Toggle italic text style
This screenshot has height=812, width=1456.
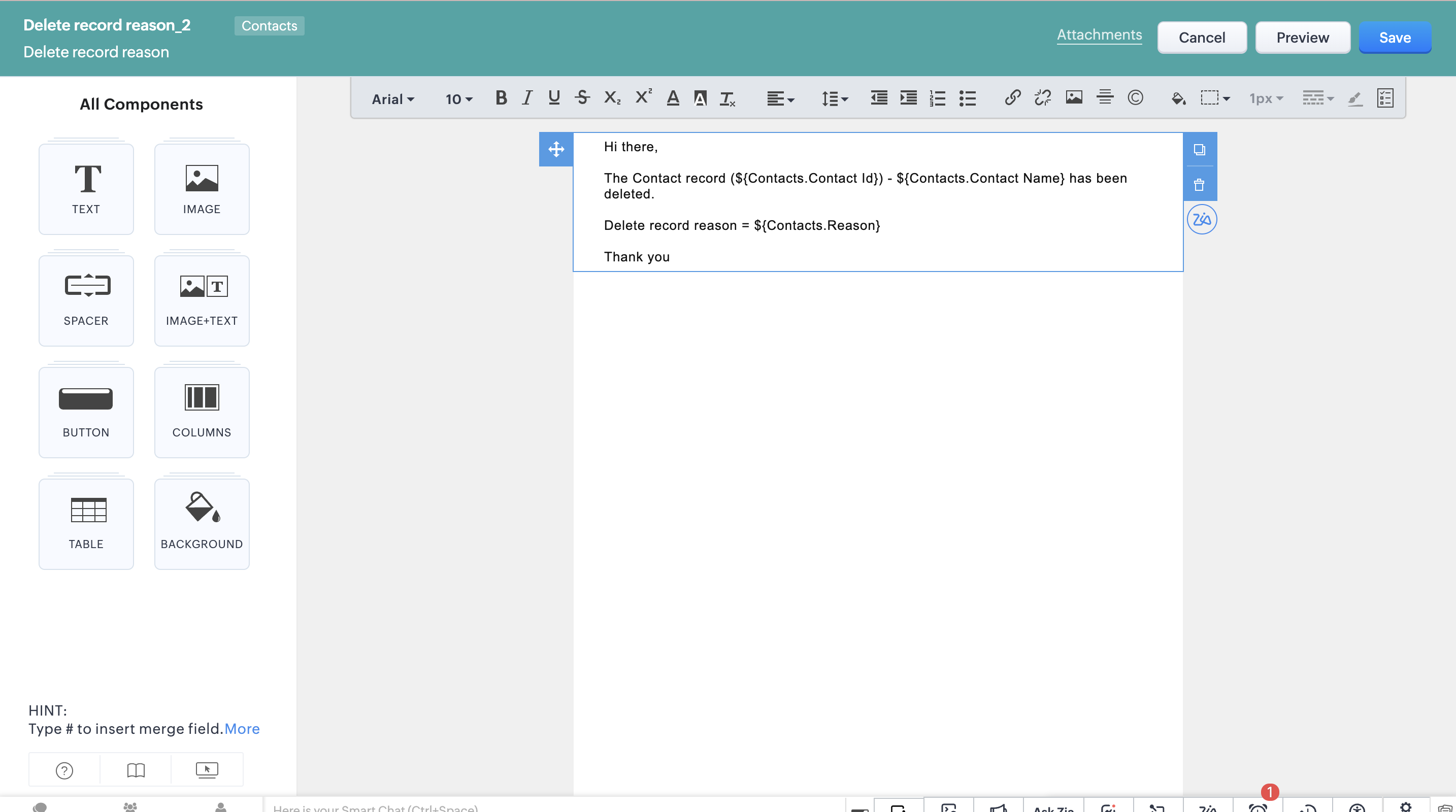527,98
